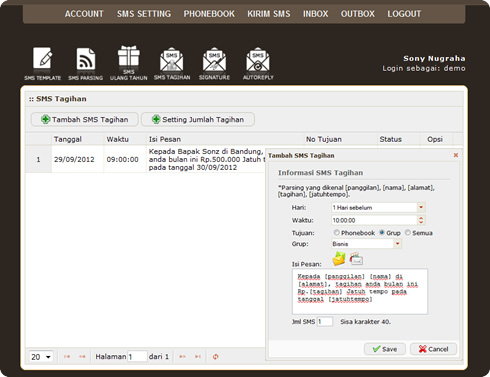Save the SMS Tagihan form
490x377 pixels.
click(385, 349)
